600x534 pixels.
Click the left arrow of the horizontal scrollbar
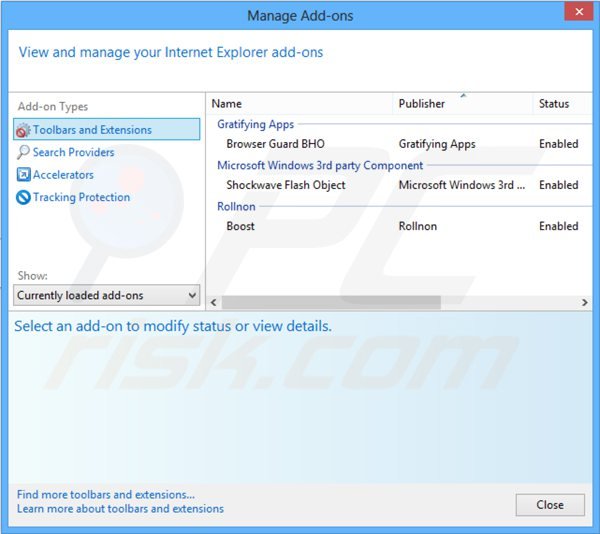click(x=214, y=303)
